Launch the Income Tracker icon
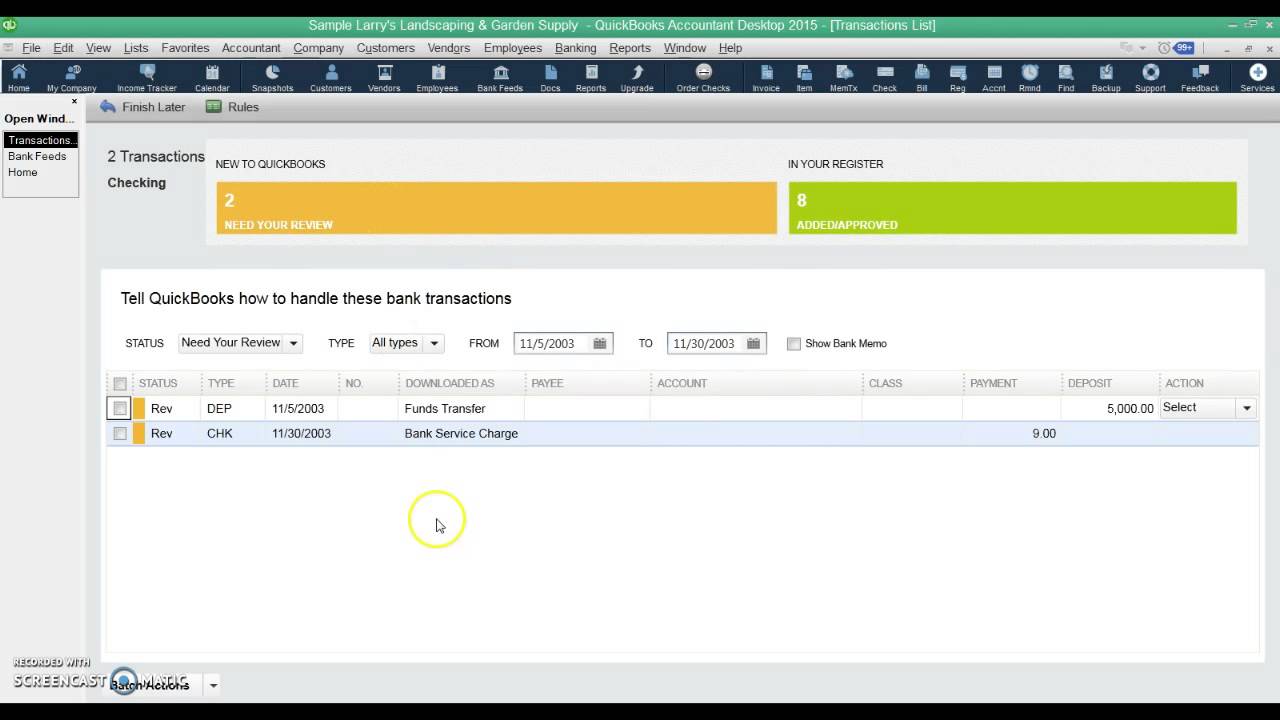The image size is (1280, 720). point(147,78)
